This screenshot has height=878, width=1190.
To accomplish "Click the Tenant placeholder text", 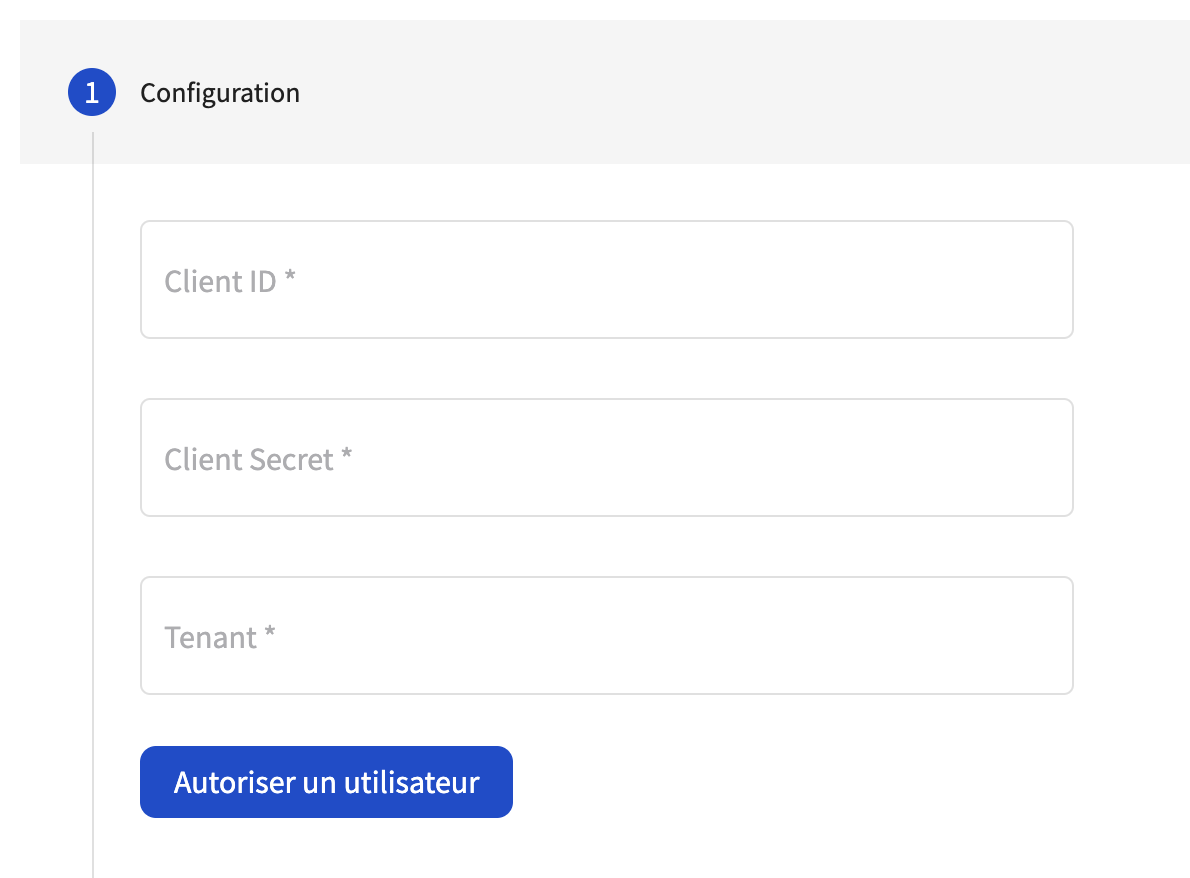I will tap(211, 638).
